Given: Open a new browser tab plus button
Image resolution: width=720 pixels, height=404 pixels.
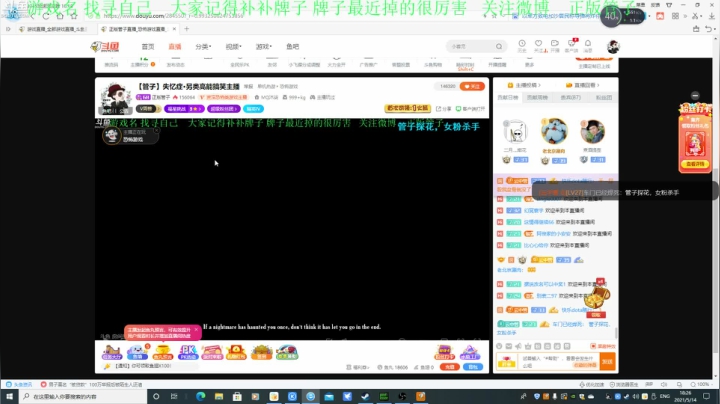Looking at the screenshot, I should point(186,29).
